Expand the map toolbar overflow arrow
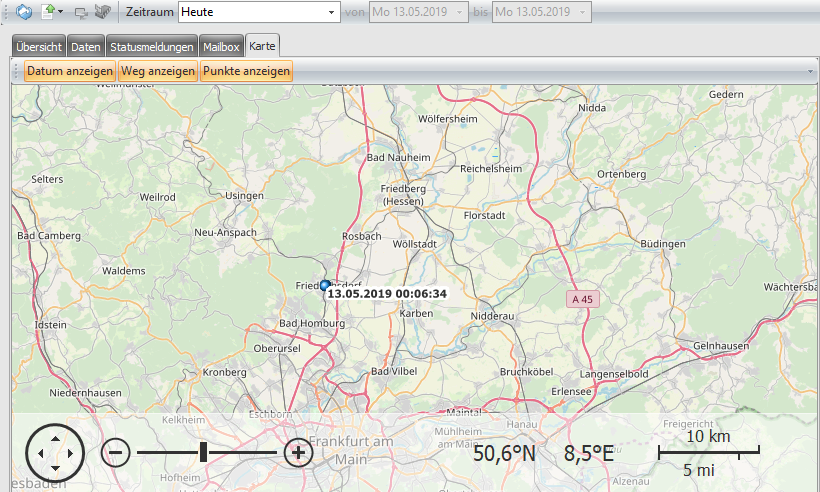Image resolution: width=820 pixels, height=492 pixels. pyautogui.click(x=811, y=72)
